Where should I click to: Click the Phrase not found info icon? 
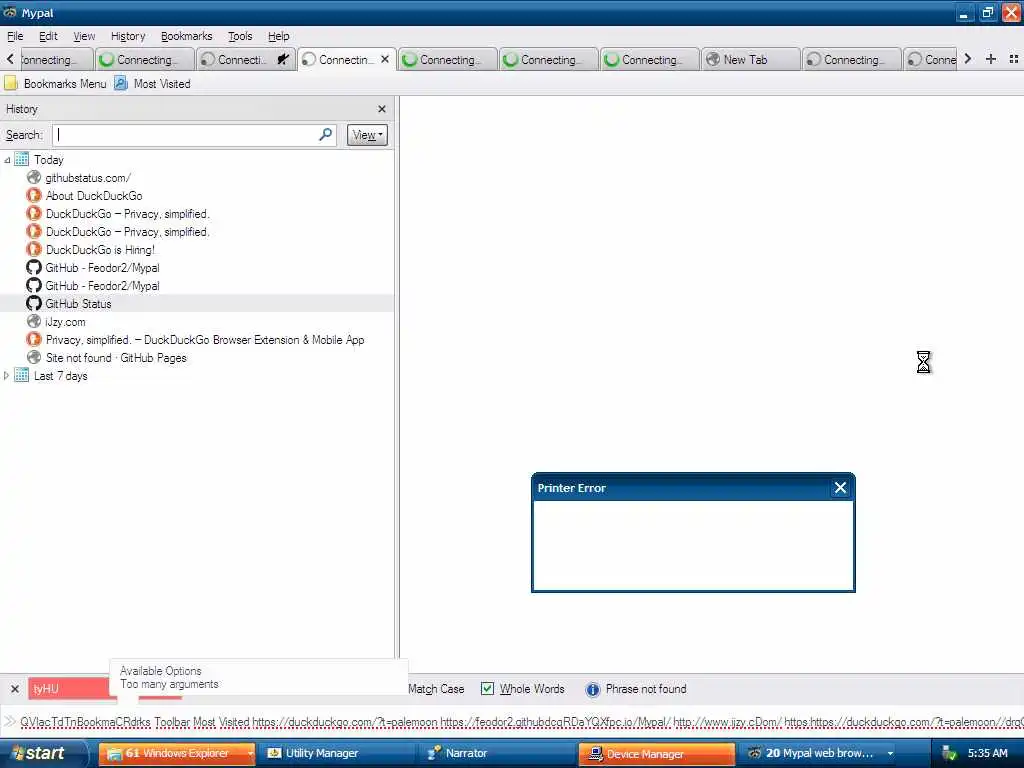(592, 689)
